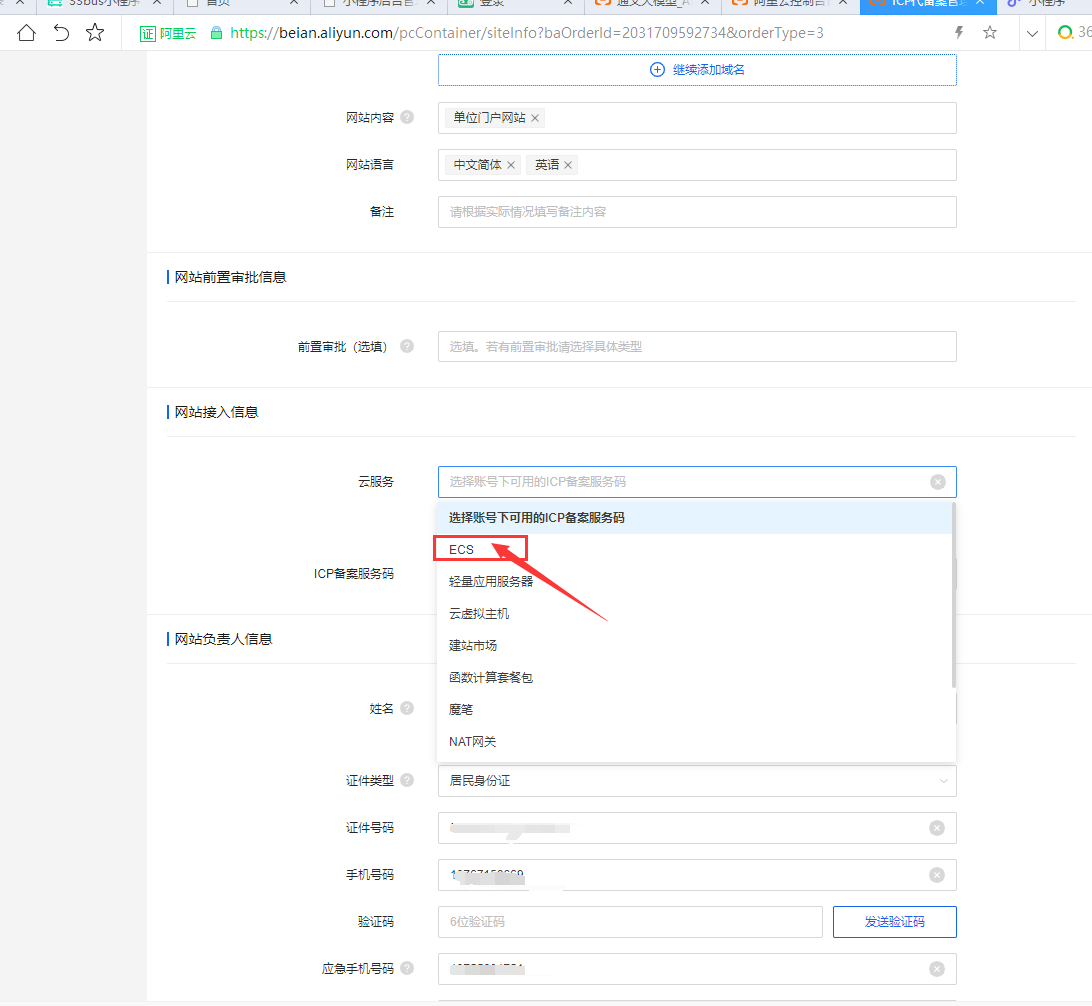Choose 轻量应用服务器 in the dropdown
This screenshot has height=1006, width=1092.
[491, 581]
